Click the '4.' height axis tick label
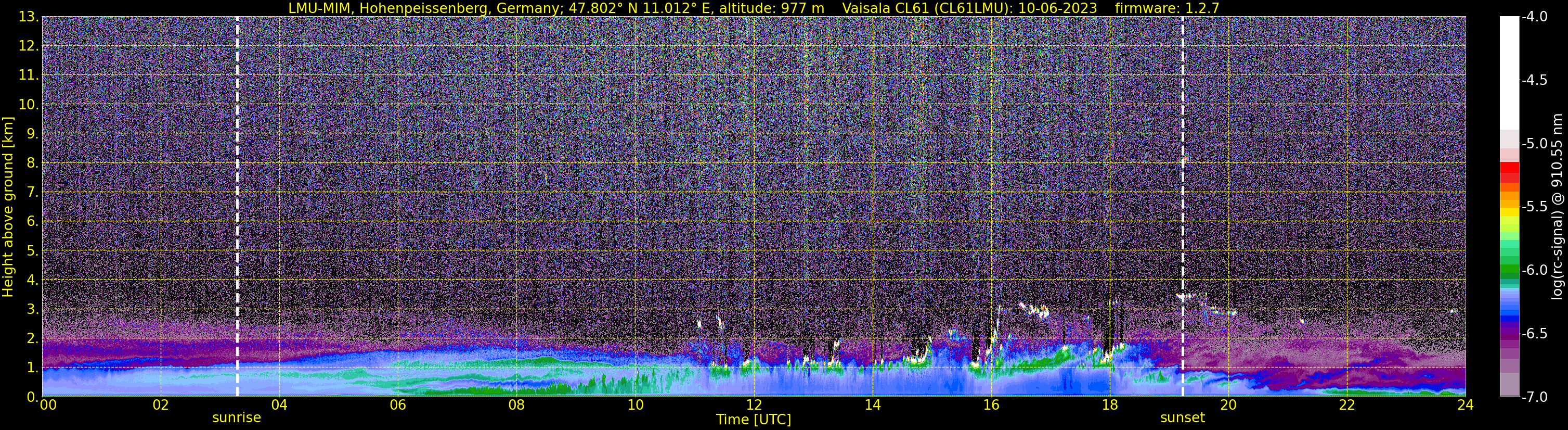1568x430 pixels. point(33,280)
